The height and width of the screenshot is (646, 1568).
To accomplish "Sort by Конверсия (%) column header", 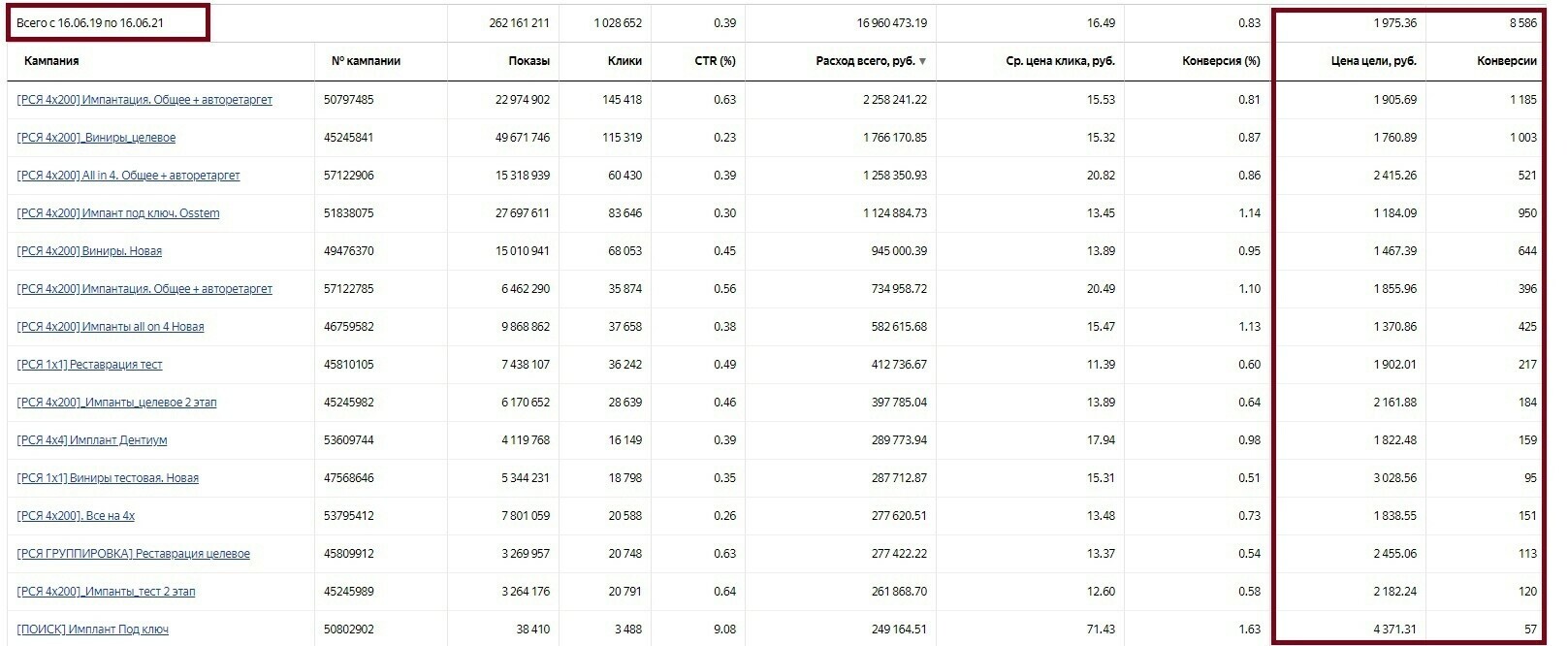I will point(1221,61).
